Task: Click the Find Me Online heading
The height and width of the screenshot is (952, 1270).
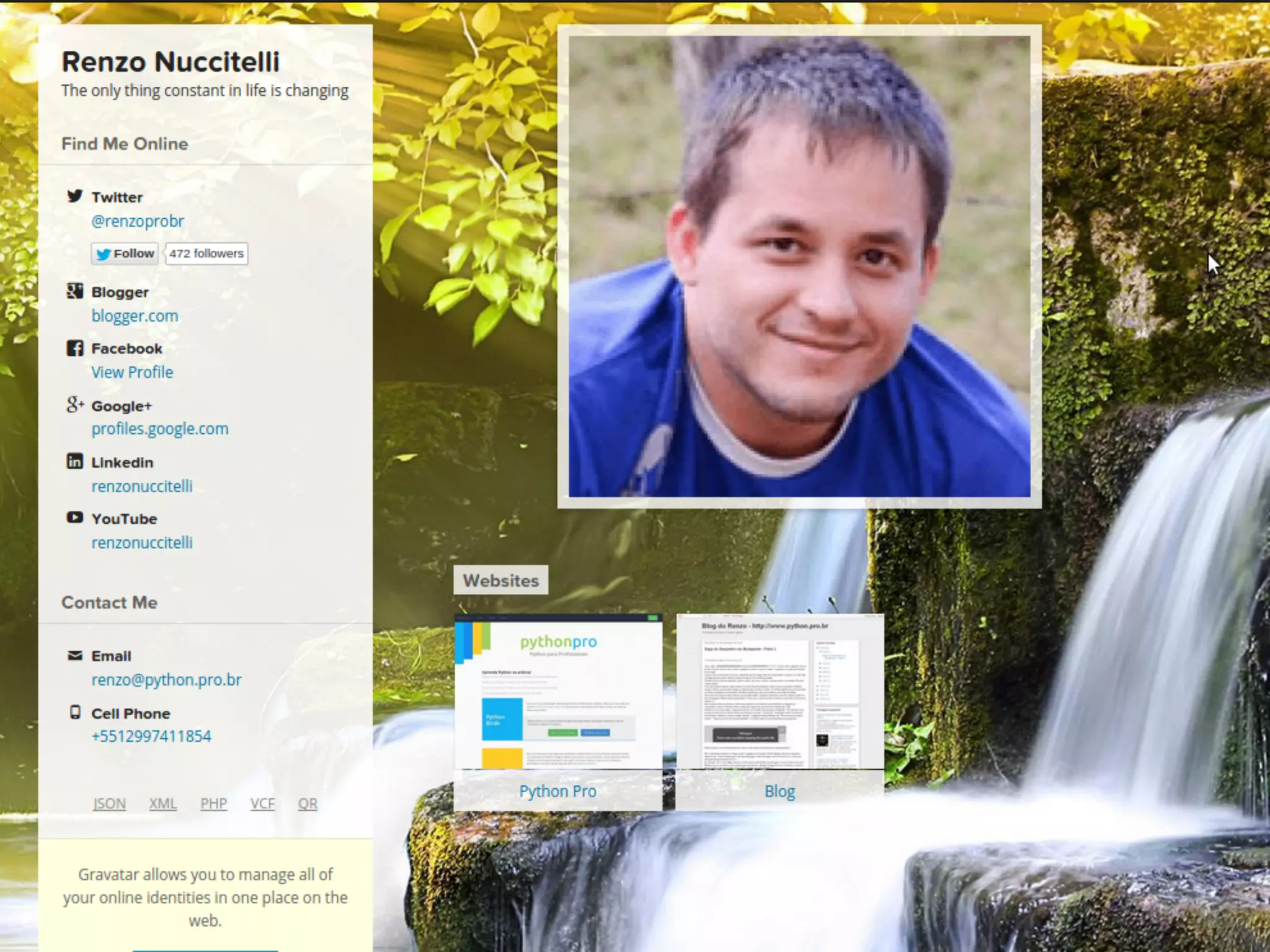Action: (x=125, y=144)
